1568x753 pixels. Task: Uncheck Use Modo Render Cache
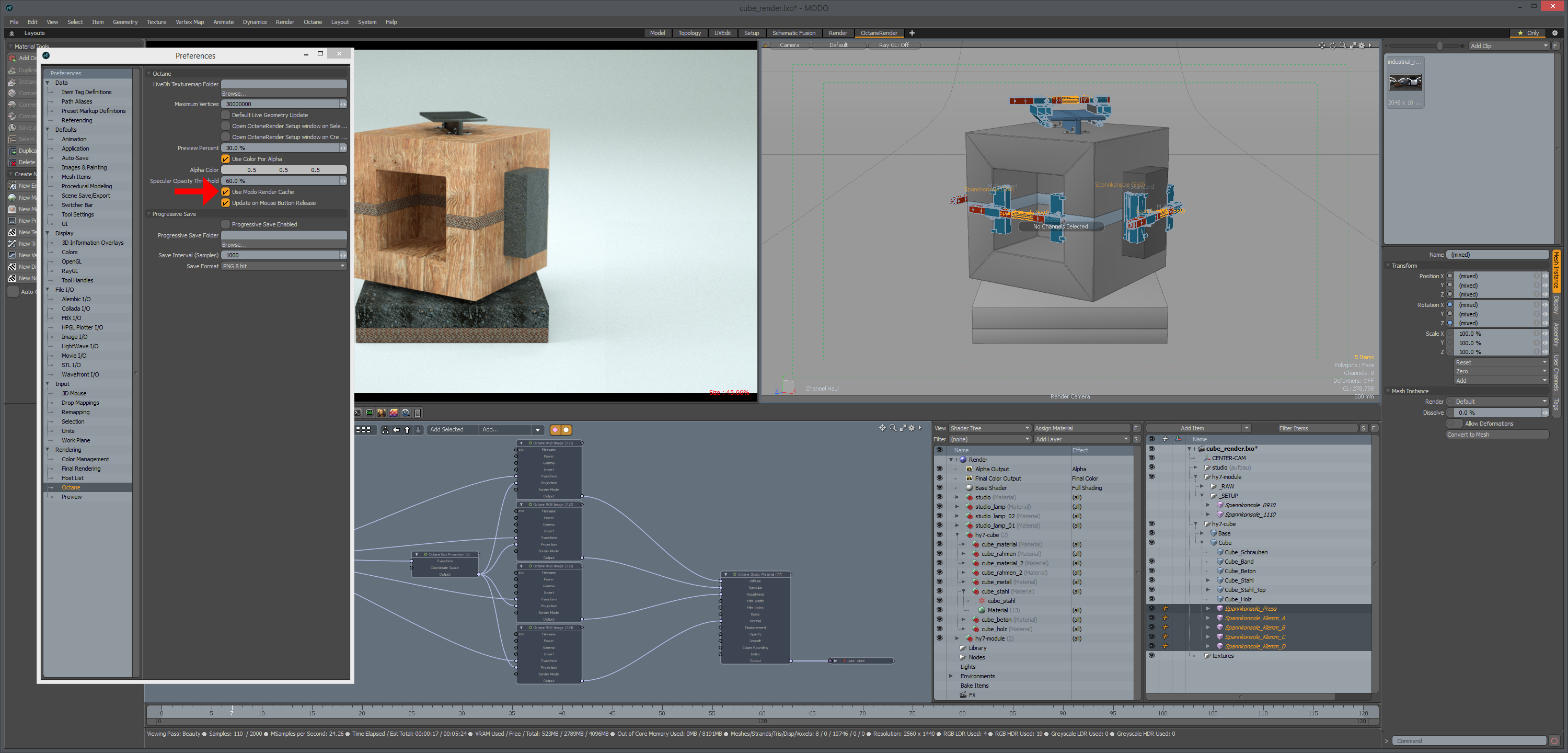click(x=226, y=192)
